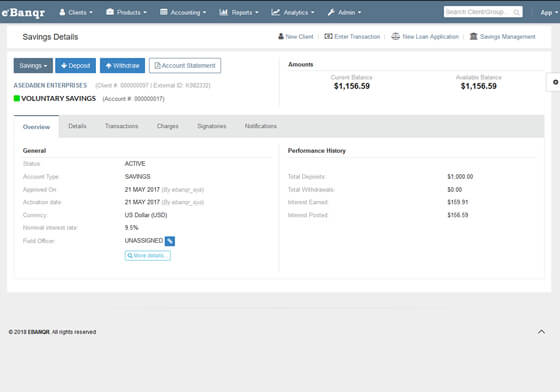Click the Total Deposits value $1,000.00

(460, 177)
